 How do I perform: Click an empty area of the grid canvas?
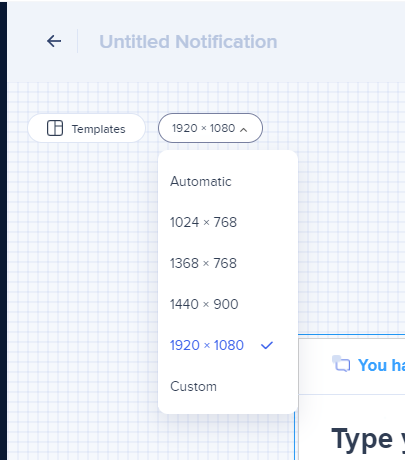pos(83,267)
